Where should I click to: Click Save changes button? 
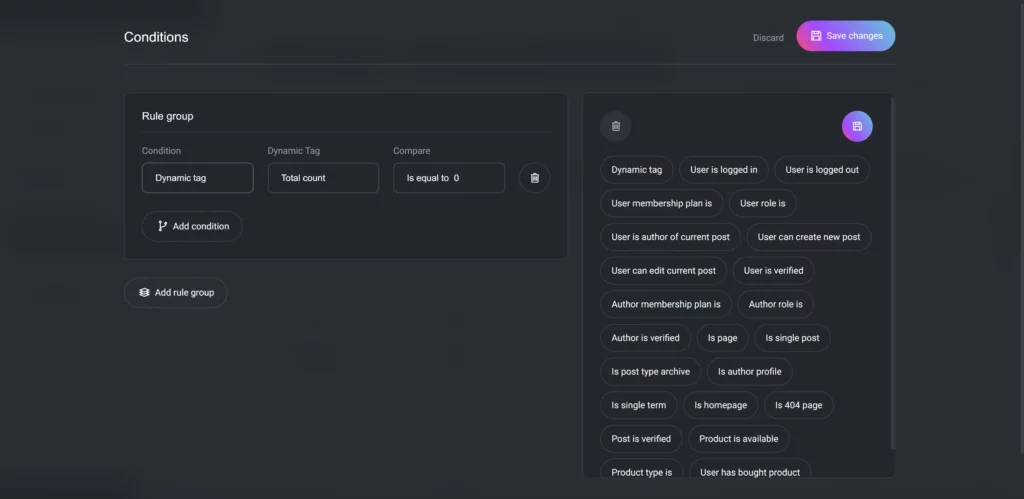[846, 36]
